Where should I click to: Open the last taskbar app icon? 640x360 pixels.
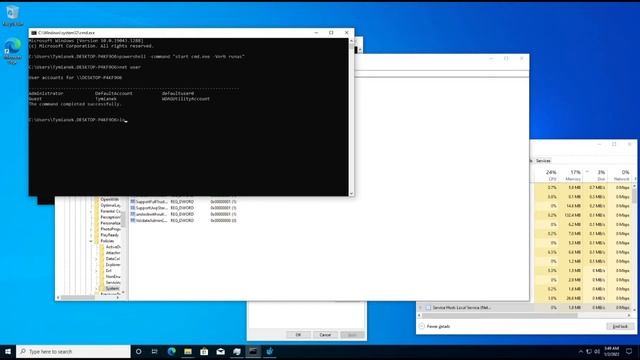(269, 351)
